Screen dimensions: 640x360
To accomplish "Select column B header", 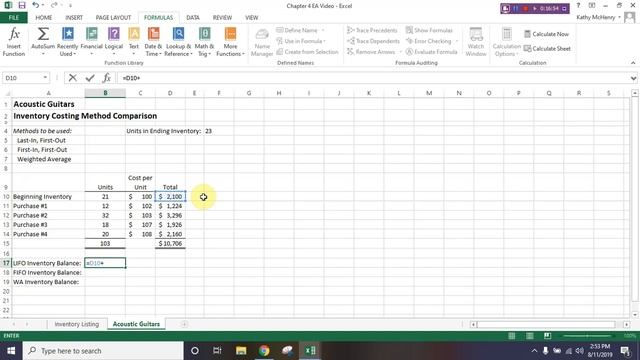I will [x=105, y=93].
